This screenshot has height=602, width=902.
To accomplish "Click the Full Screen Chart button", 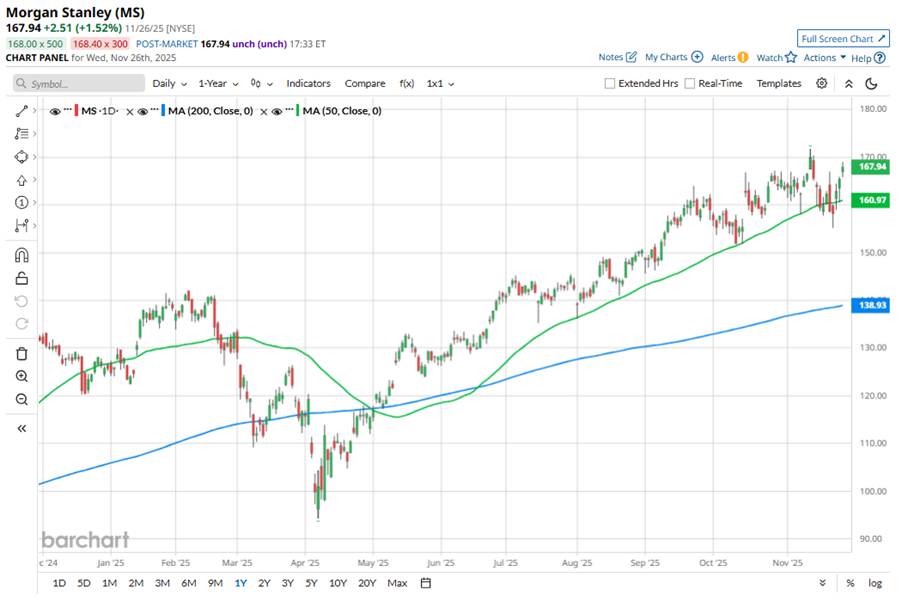I will tap(843, 39).
